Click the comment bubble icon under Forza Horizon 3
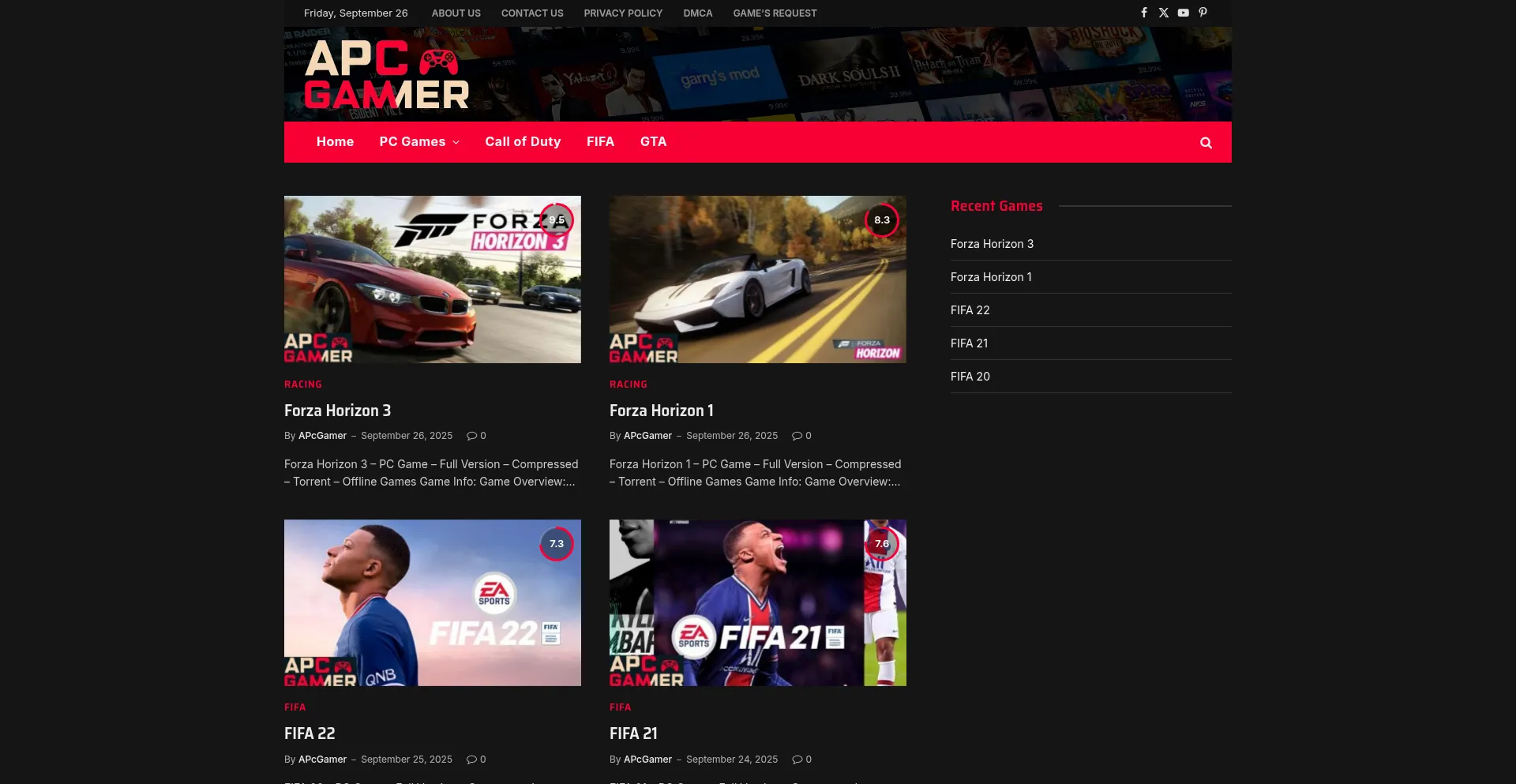 pos(471,436)
